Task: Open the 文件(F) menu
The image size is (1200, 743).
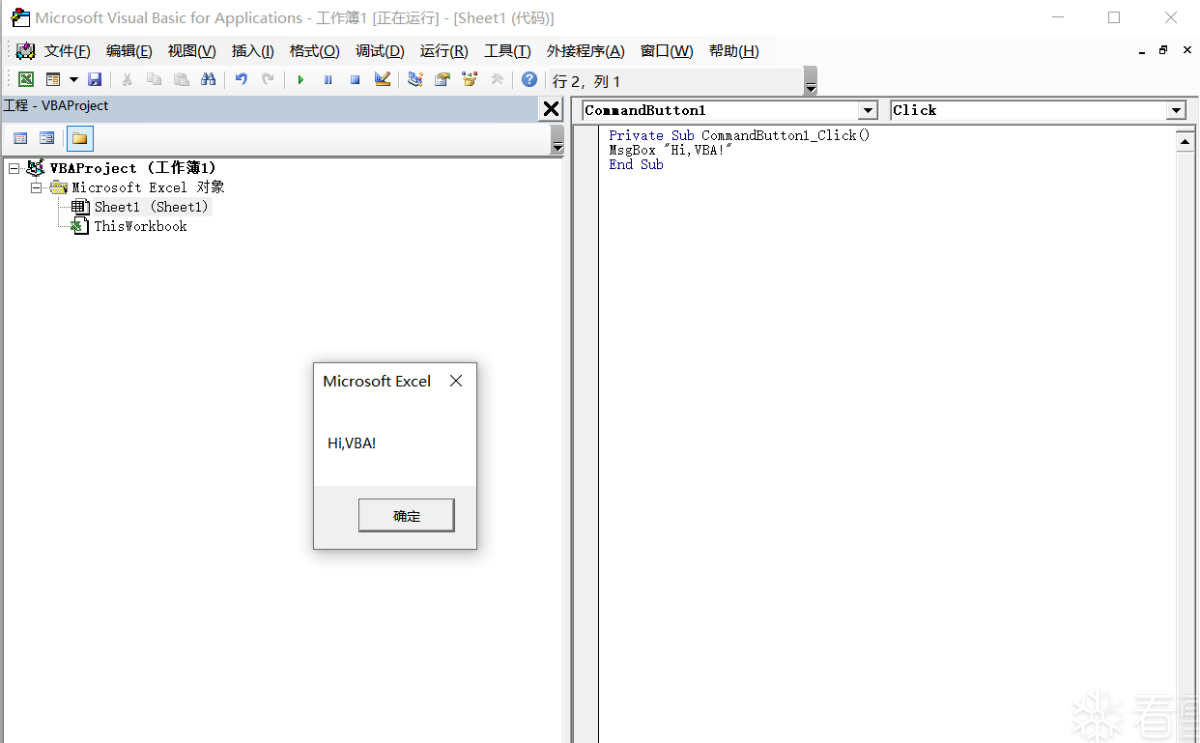Action: pos(67,51)
